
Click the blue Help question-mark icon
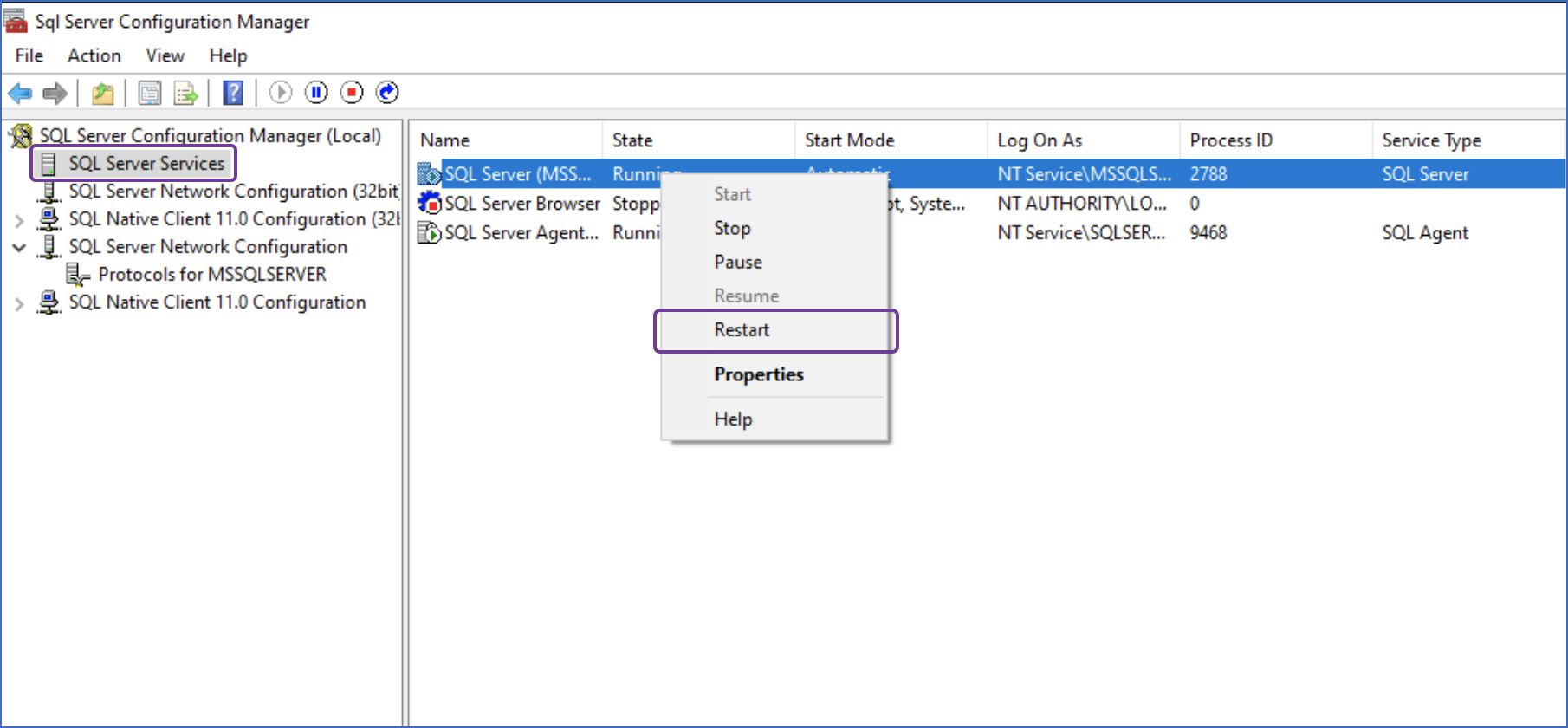pos(233,93)
